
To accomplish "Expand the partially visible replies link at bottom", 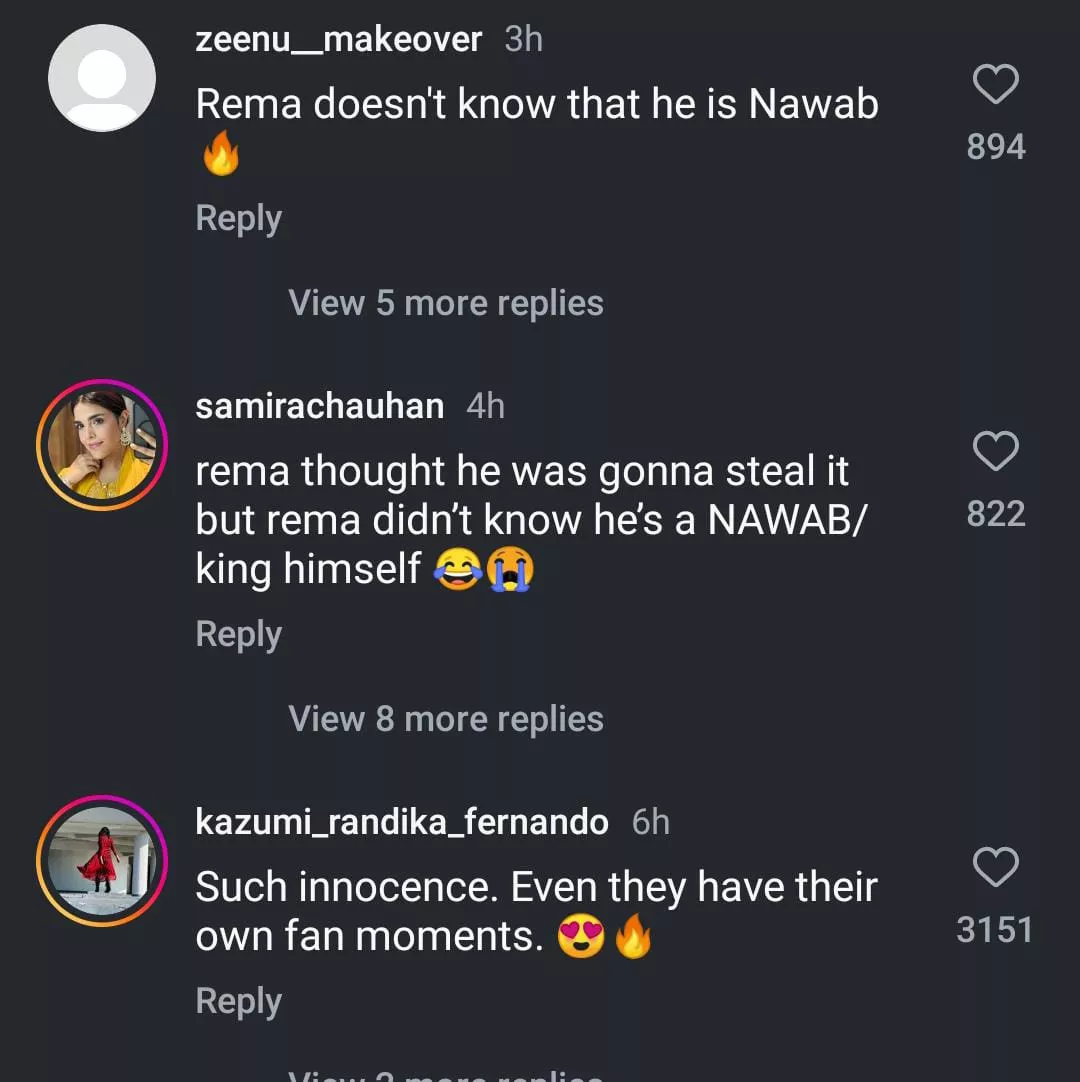I will 445,1074.
